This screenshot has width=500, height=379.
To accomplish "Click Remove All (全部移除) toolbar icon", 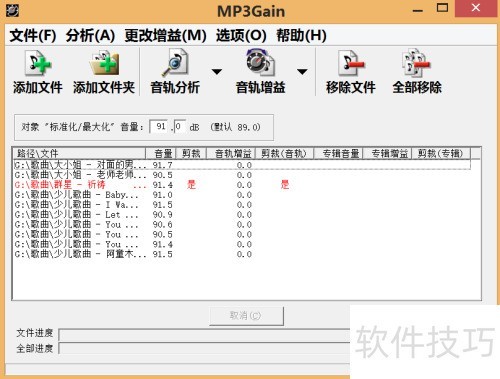I will [x=417, y=63].
